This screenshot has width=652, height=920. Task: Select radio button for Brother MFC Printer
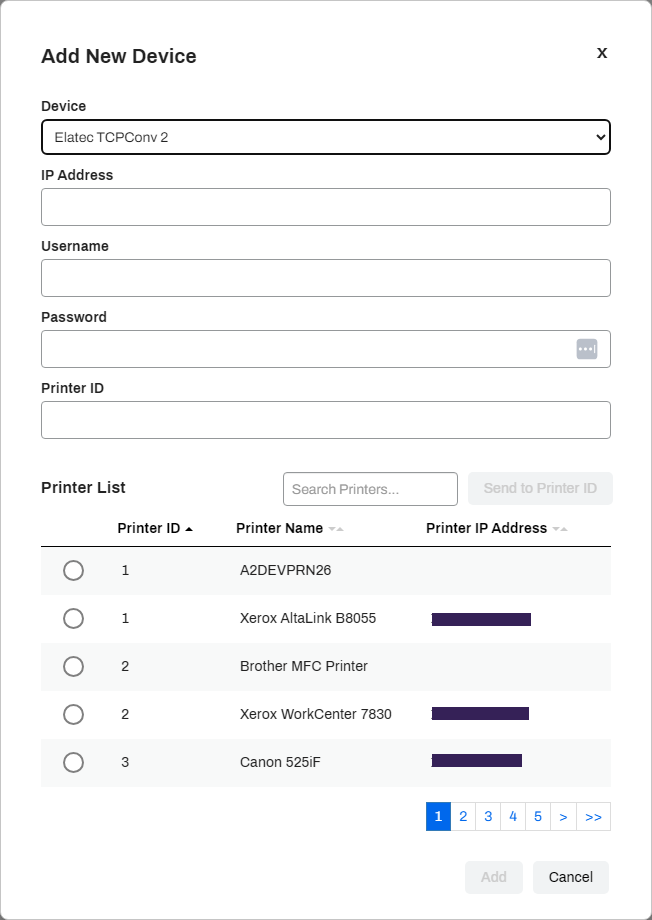pos(73,667)
